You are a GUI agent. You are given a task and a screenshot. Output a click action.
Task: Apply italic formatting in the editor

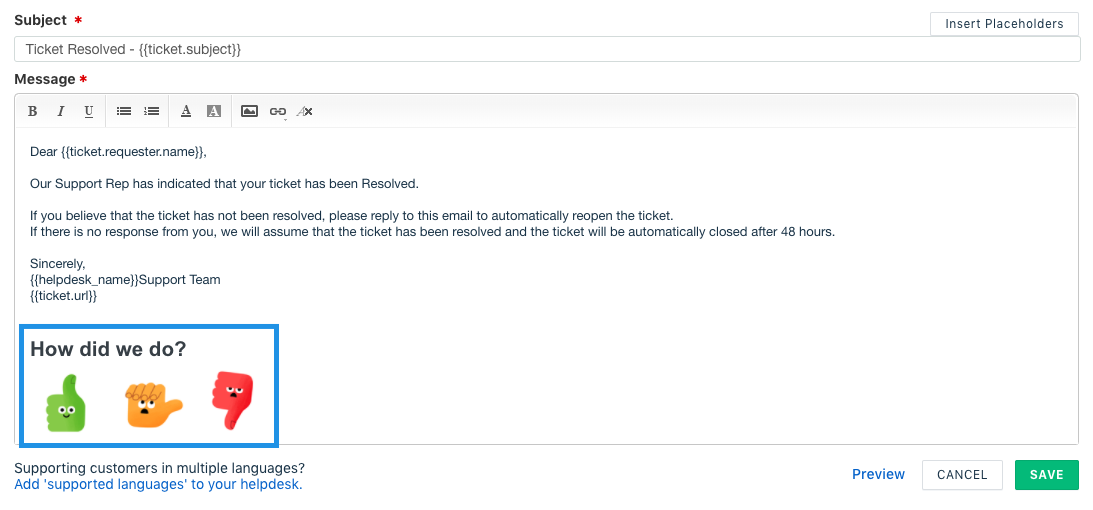(x=61, y=111)
